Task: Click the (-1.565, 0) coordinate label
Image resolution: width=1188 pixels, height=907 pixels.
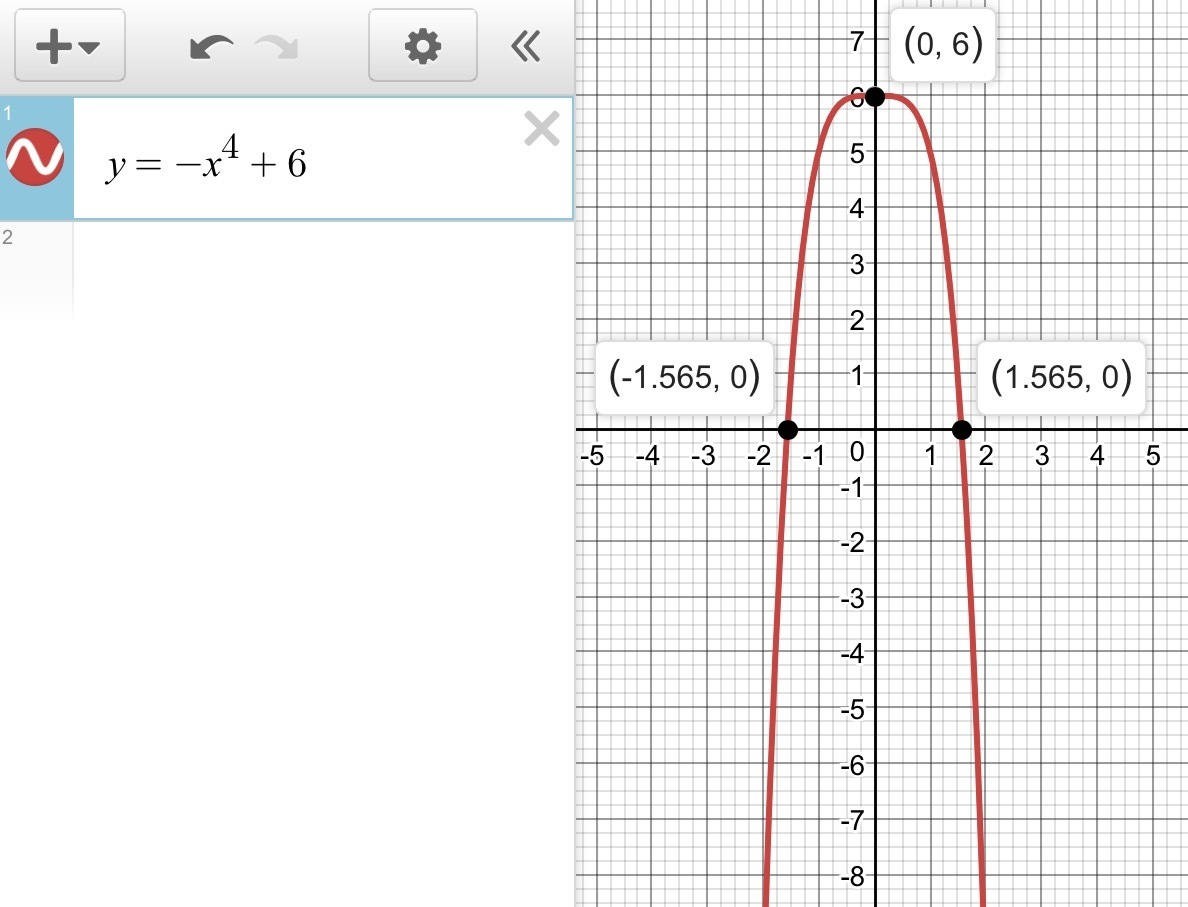Action: (684, 377)
